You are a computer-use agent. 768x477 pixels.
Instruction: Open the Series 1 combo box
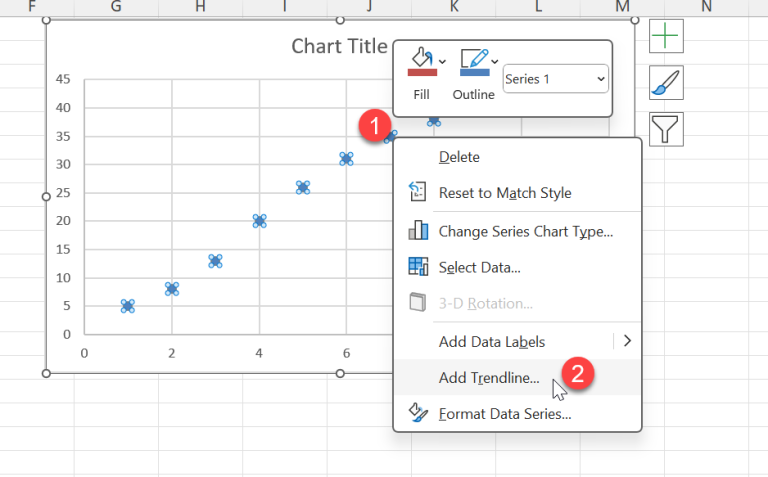555,79
